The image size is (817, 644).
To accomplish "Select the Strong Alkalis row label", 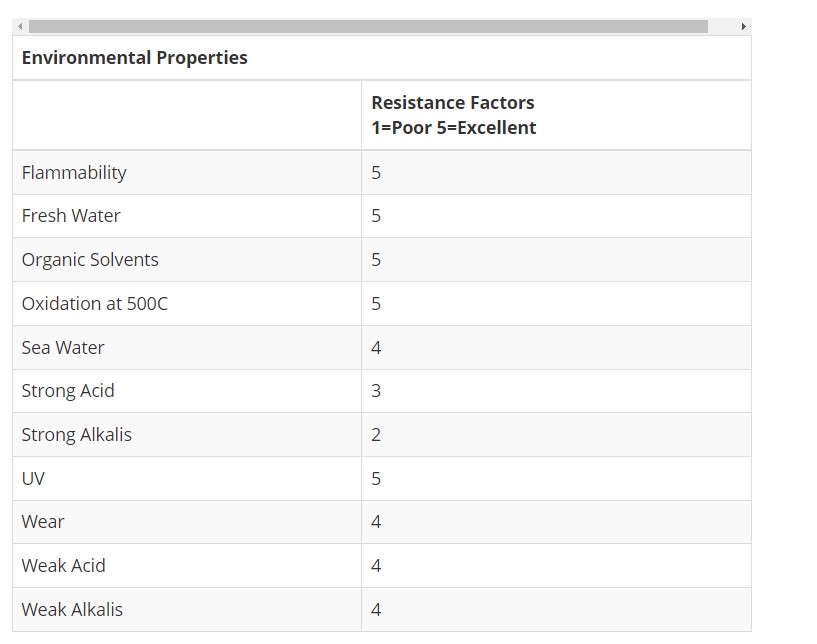I will pyautogui.click(x=77, y=435).
